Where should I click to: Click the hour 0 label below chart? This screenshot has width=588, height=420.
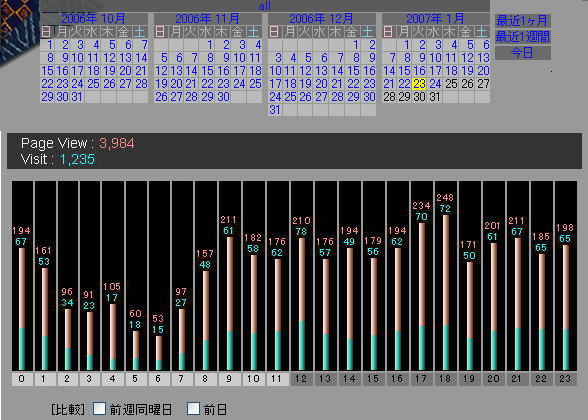22,379
